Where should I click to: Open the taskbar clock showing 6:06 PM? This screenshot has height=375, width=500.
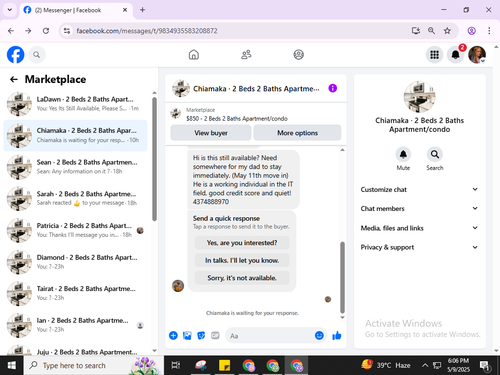click(x=458, y=365)
